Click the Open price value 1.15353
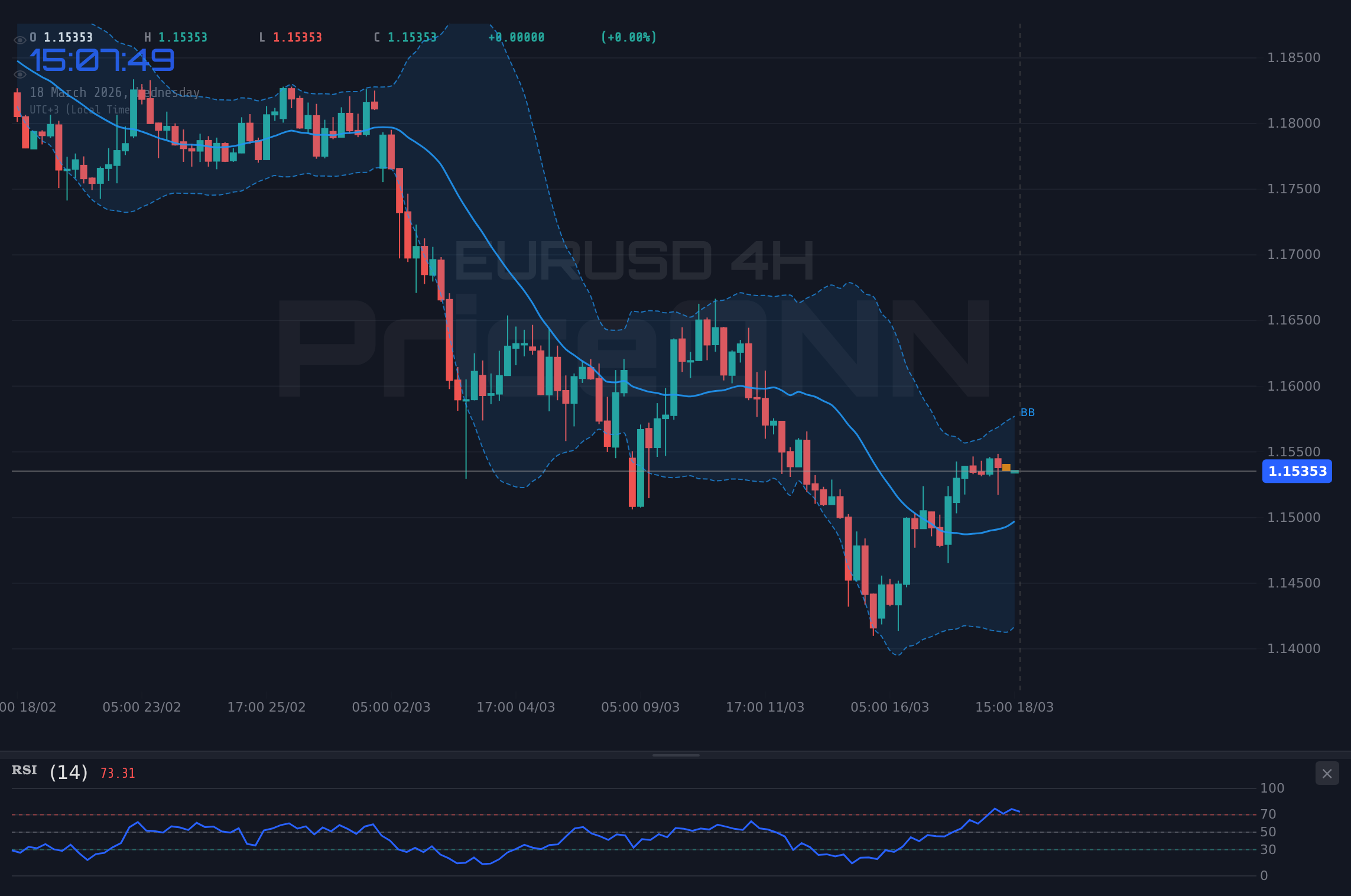The image size is (1351, 896). coord(67,37)
